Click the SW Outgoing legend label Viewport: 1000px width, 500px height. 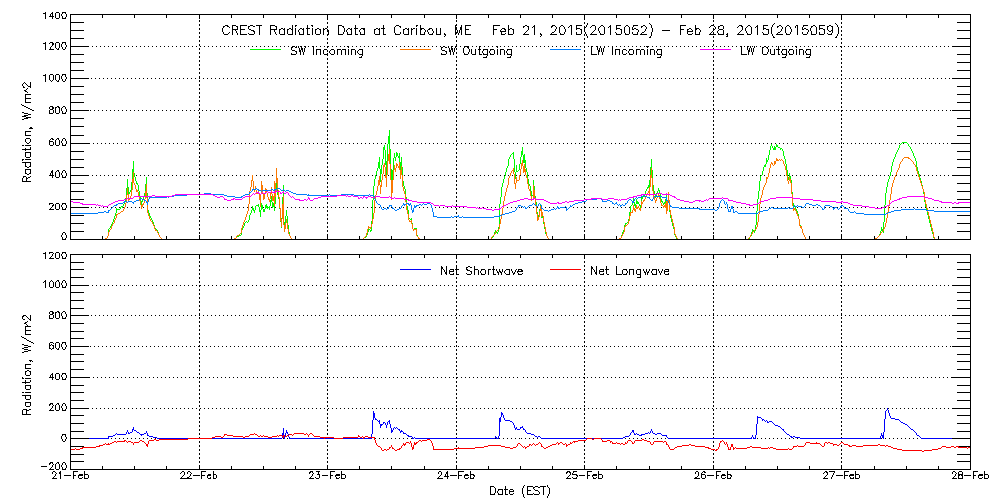coord(476,52)
